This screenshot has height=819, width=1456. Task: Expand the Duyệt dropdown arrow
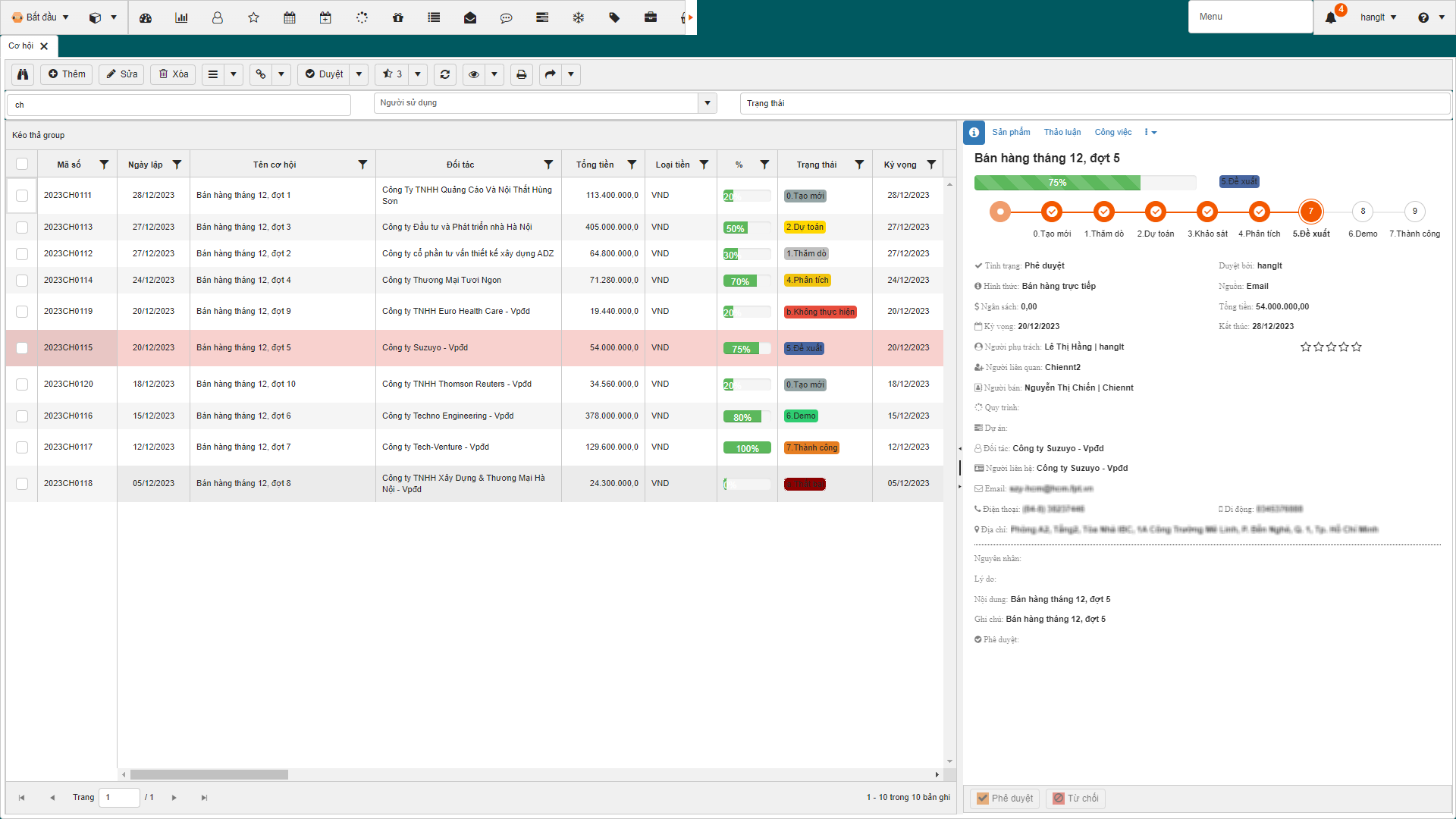(x=359, y=74)
